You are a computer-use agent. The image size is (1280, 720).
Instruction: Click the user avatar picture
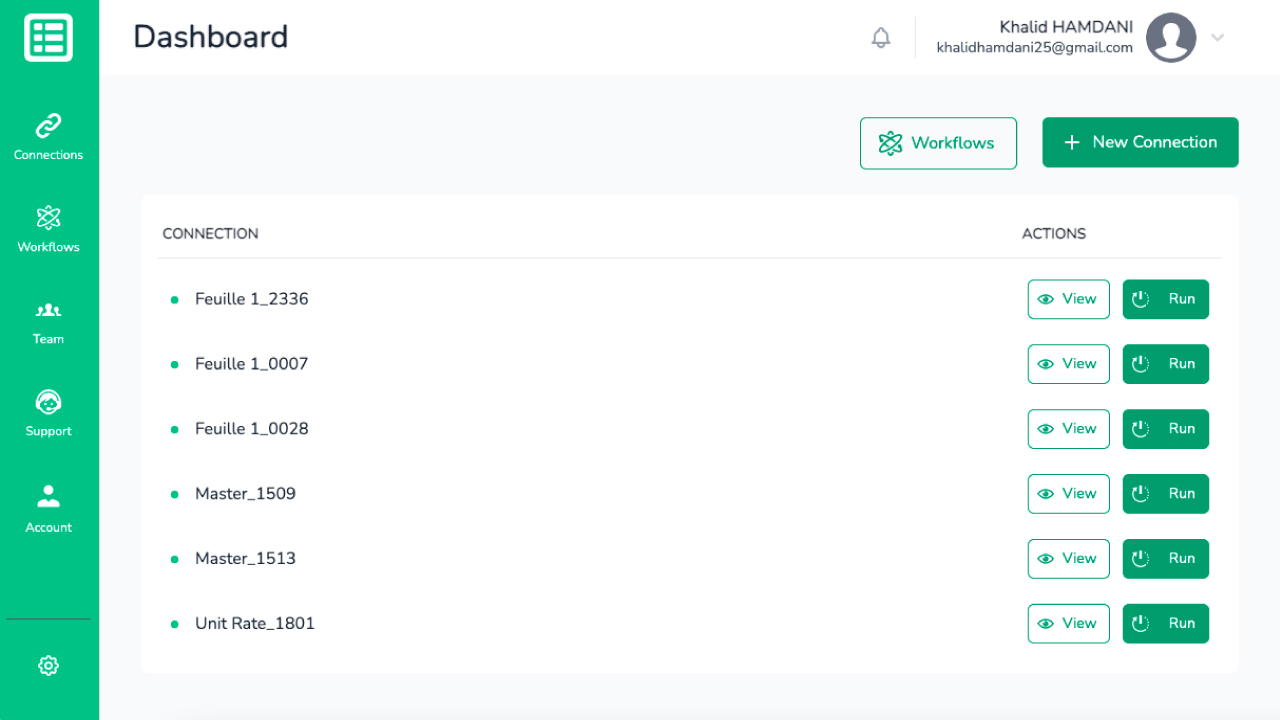(x=1171, y=38)
